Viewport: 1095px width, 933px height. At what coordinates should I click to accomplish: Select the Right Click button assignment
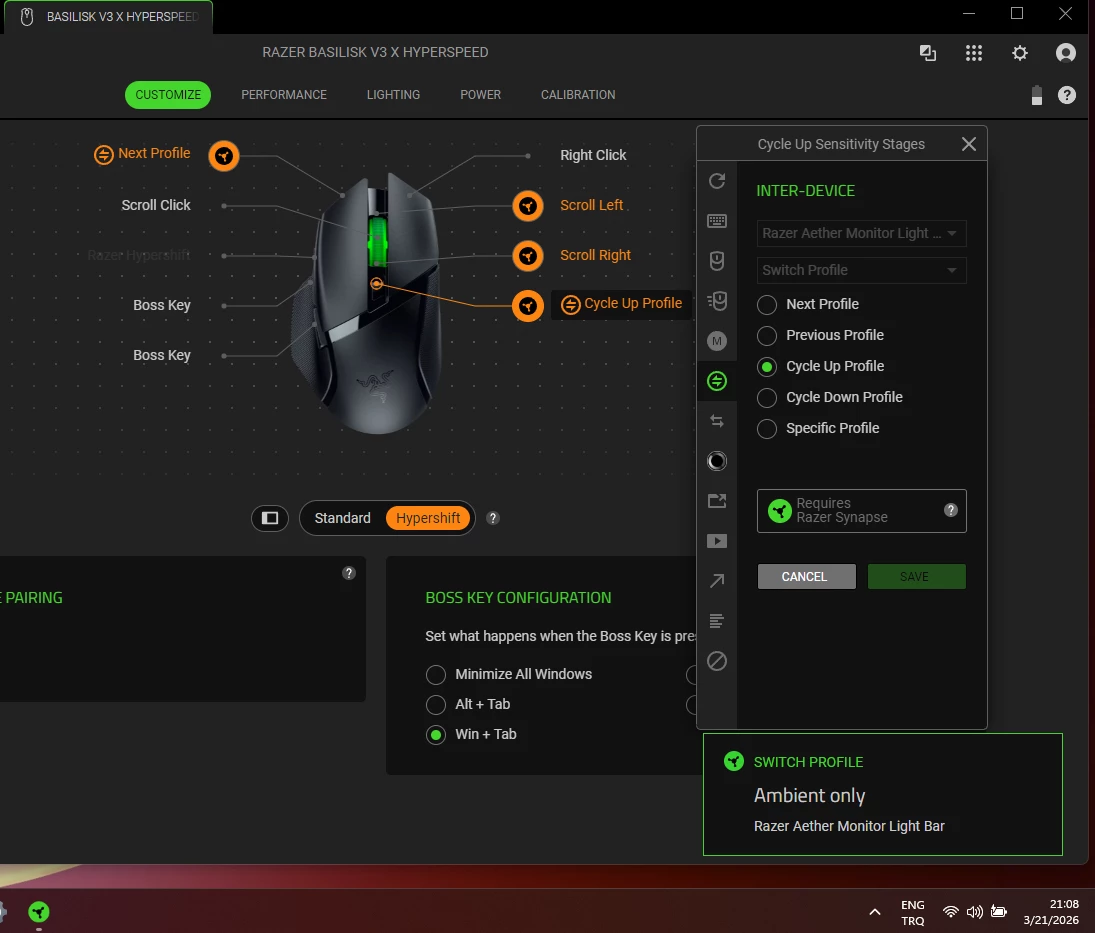pyautogui.click(x=593, y=156)
